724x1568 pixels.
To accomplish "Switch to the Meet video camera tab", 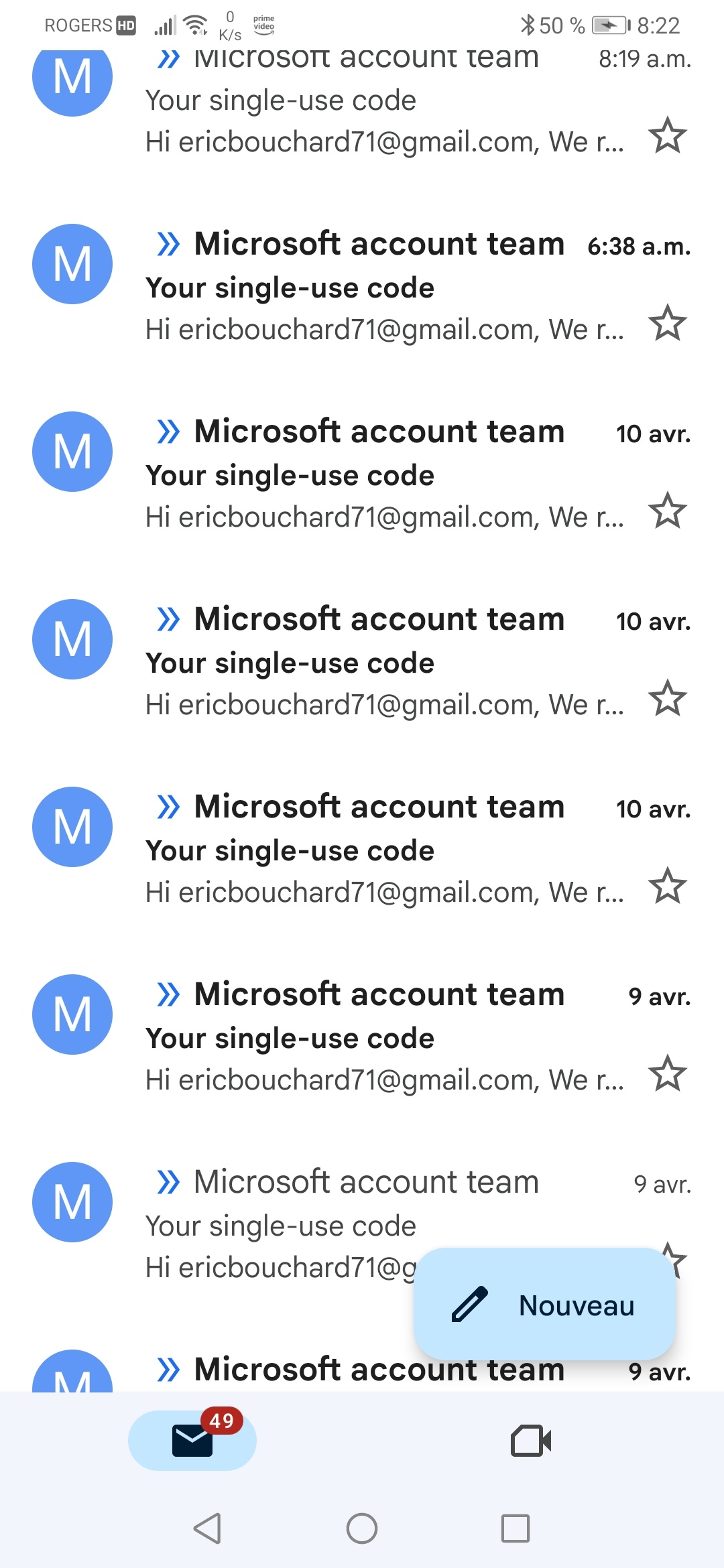I will (531, 1441).
